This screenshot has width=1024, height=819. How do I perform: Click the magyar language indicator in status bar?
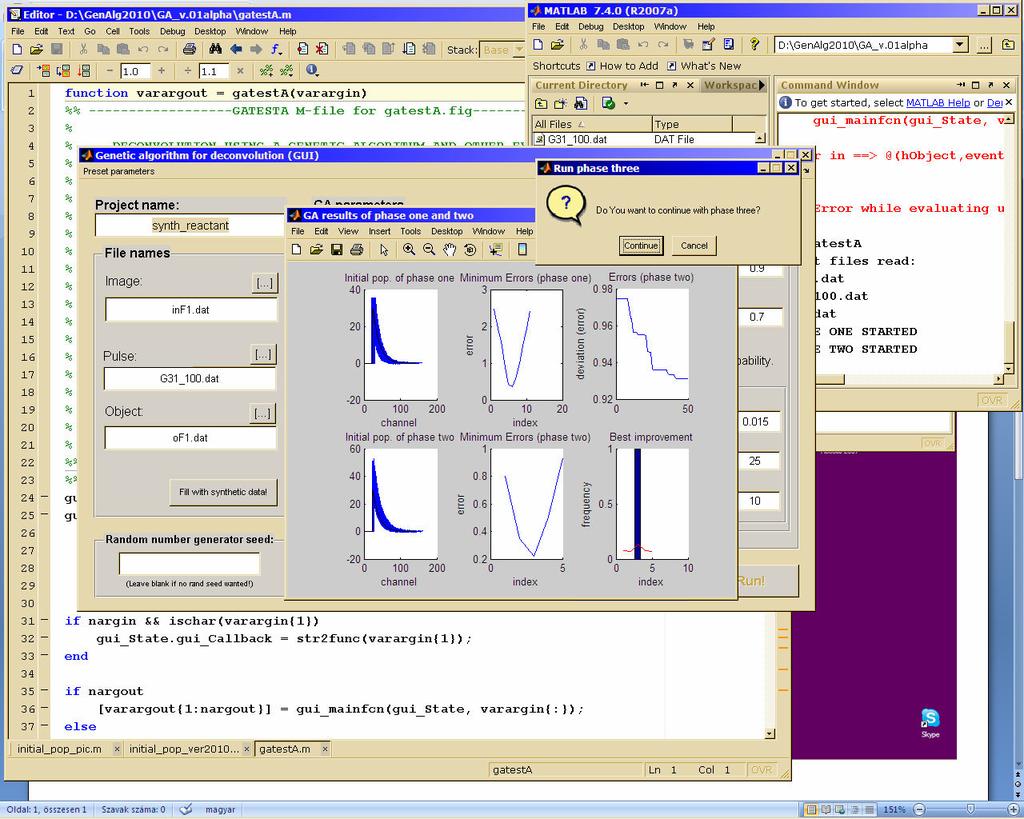pos(220,809)
